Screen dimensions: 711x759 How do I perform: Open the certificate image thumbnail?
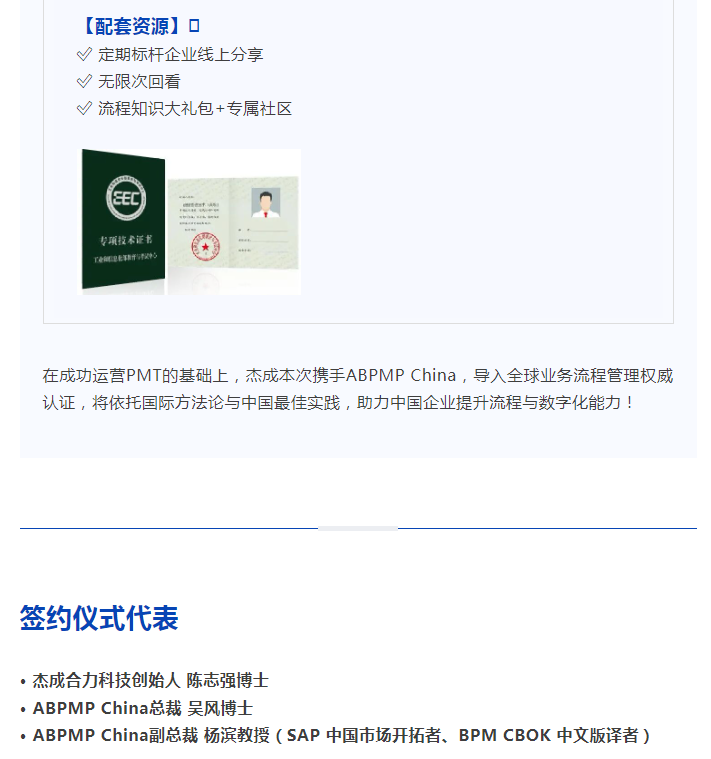point(189,222)
